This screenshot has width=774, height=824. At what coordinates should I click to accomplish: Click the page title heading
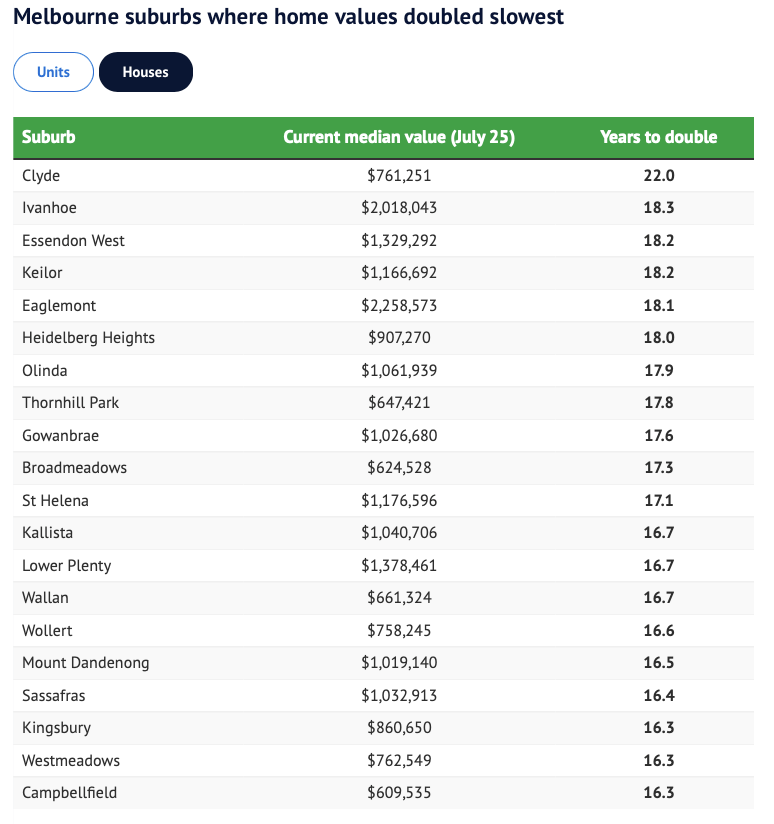[x=288, y=17]
